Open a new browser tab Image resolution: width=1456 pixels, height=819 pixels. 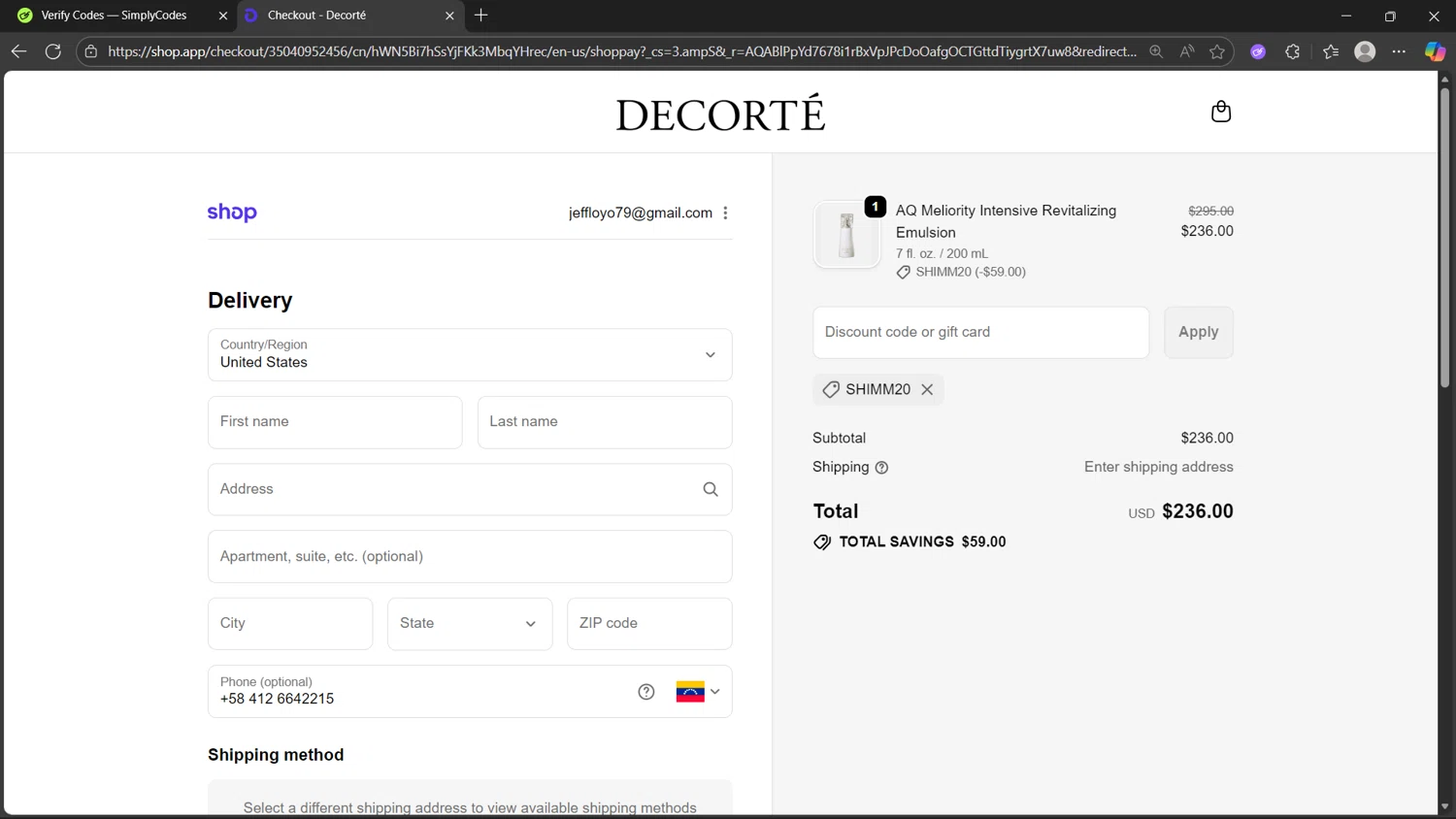(481, 16)
